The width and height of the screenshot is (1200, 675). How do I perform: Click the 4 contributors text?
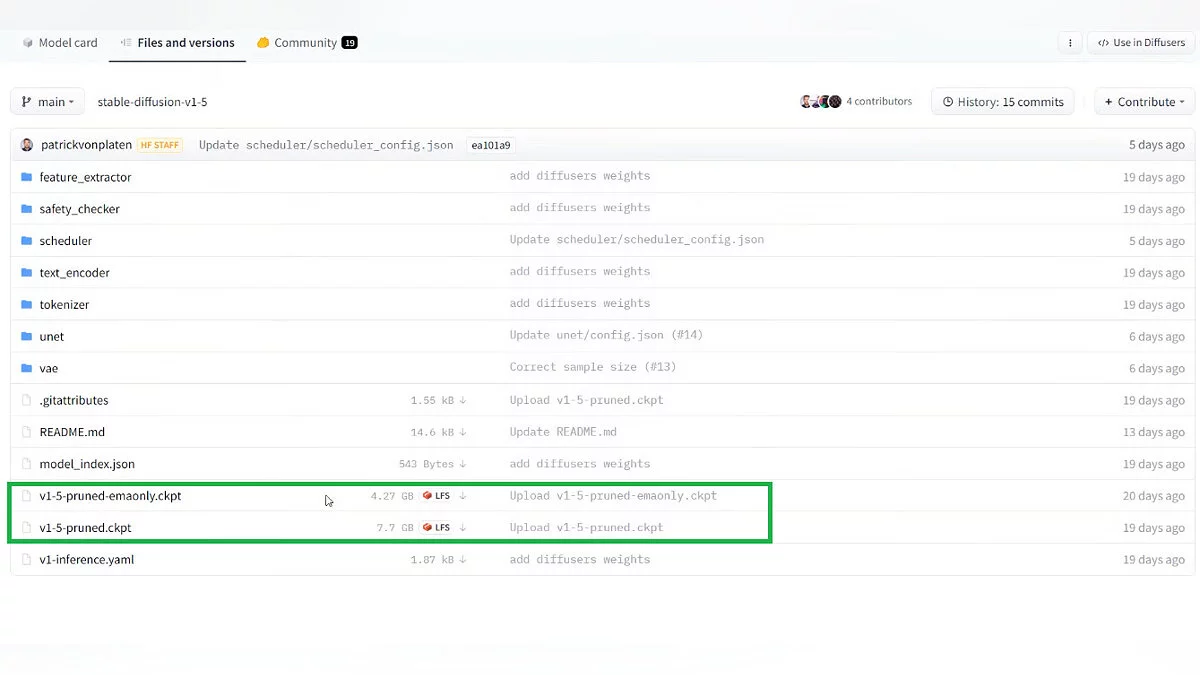[x=879, y=102]
